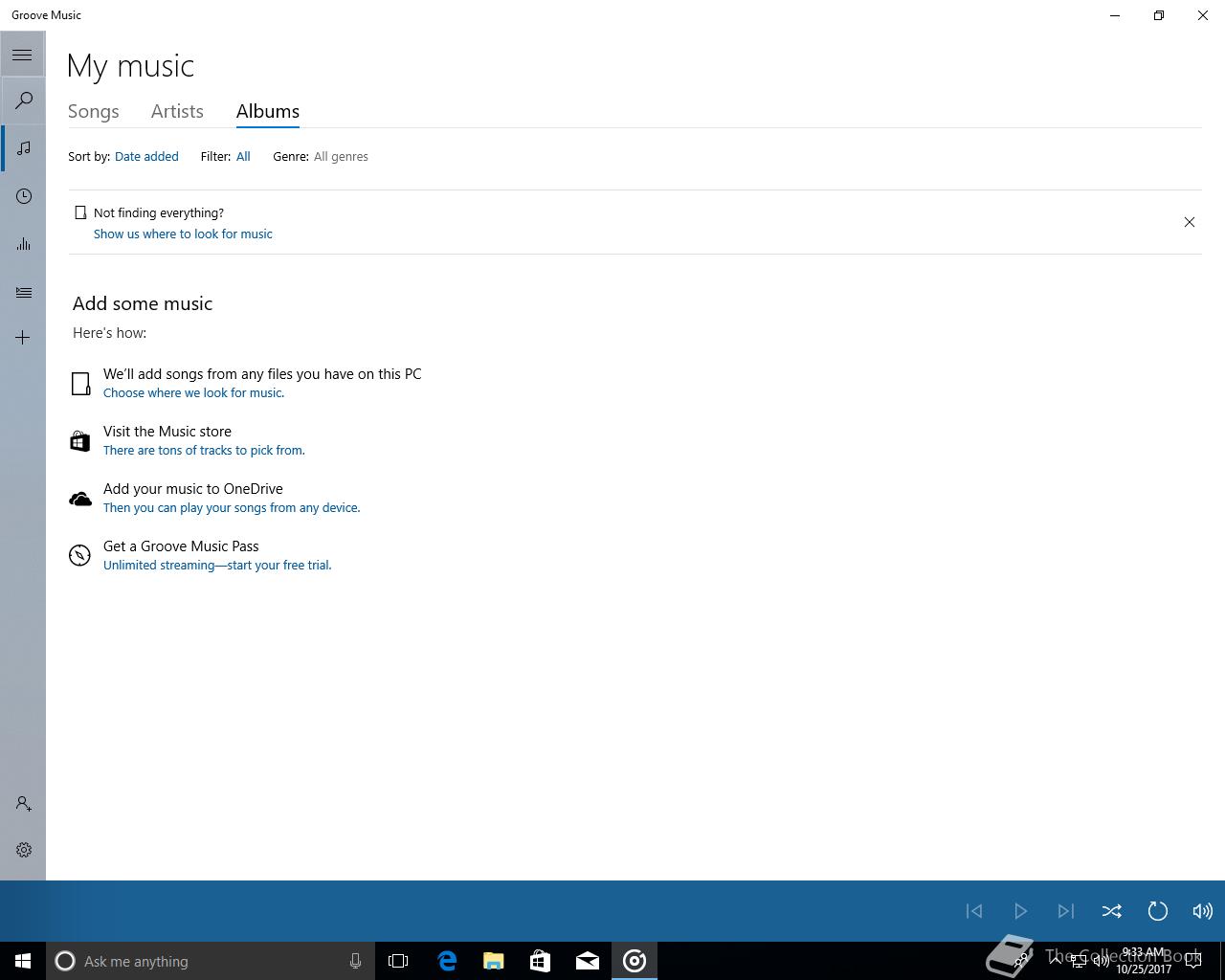Open Recent plays clock icon
The image size is (1225, 980).
coord(23,196)
